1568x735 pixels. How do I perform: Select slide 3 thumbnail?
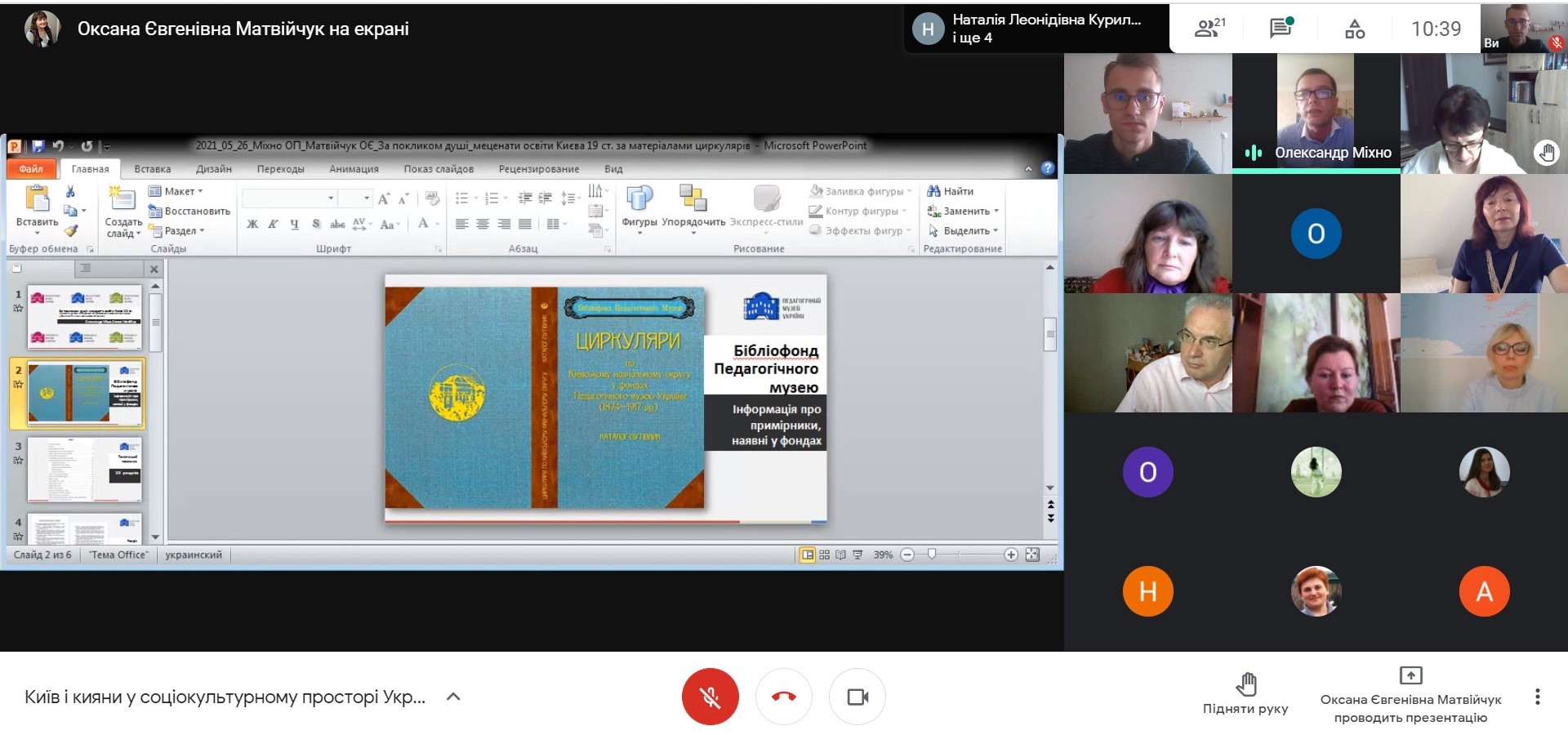(x=85, y=469)
